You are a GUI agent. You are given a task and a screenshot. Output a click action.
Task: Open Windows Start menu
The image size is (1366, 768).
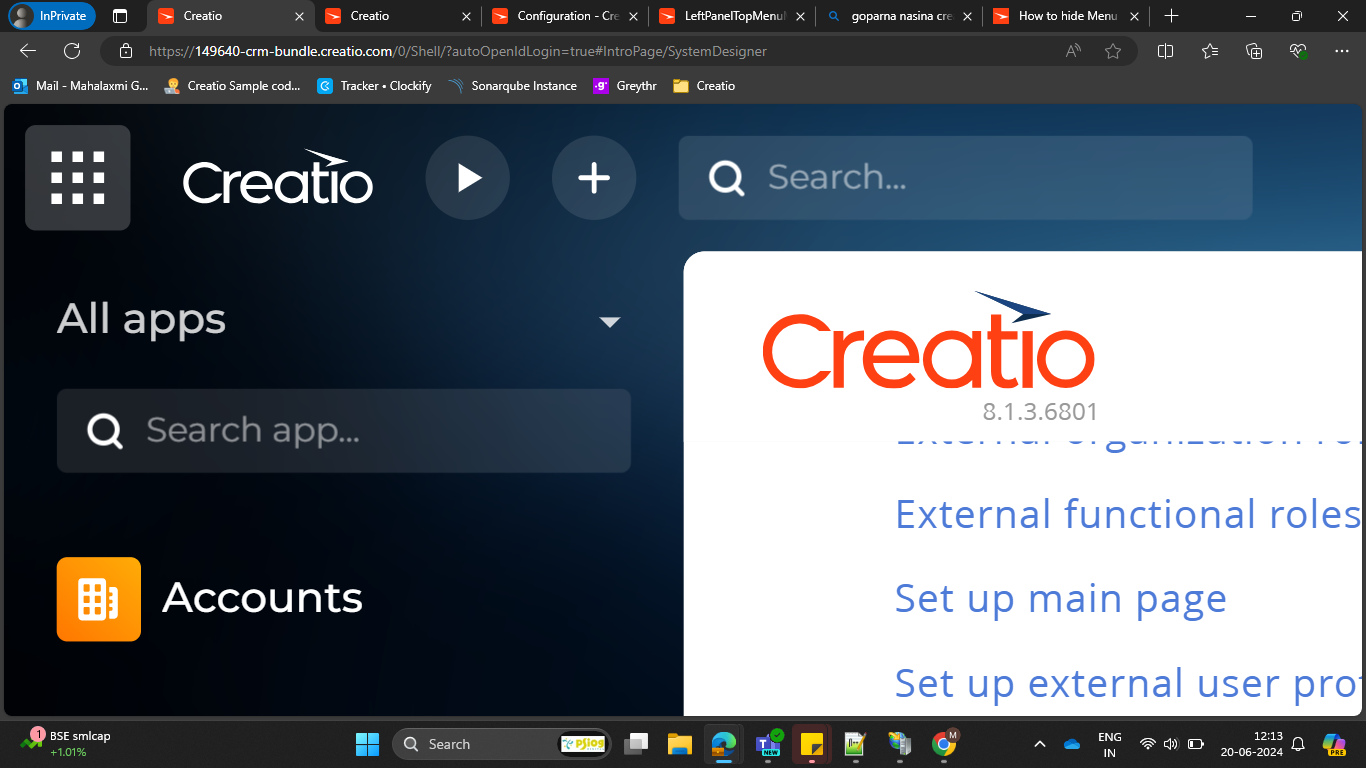click(367, 744)
